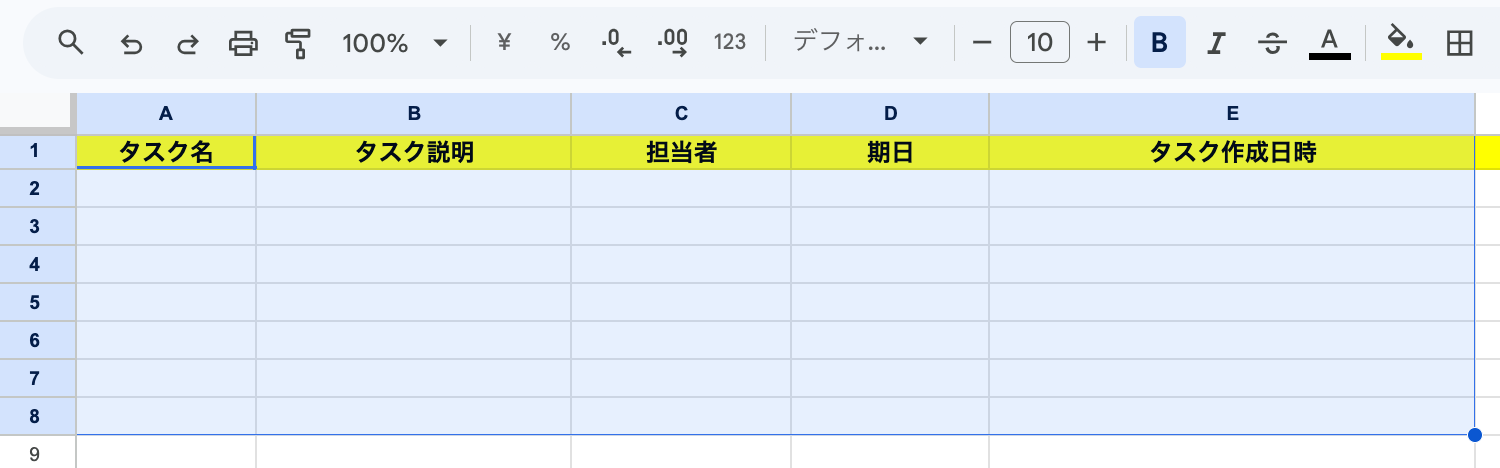The width and height of the screenshot is (1500, 468).
Task: Open the yellow fill color picker
Action: pyautogui.click(x=1401, y=42)
